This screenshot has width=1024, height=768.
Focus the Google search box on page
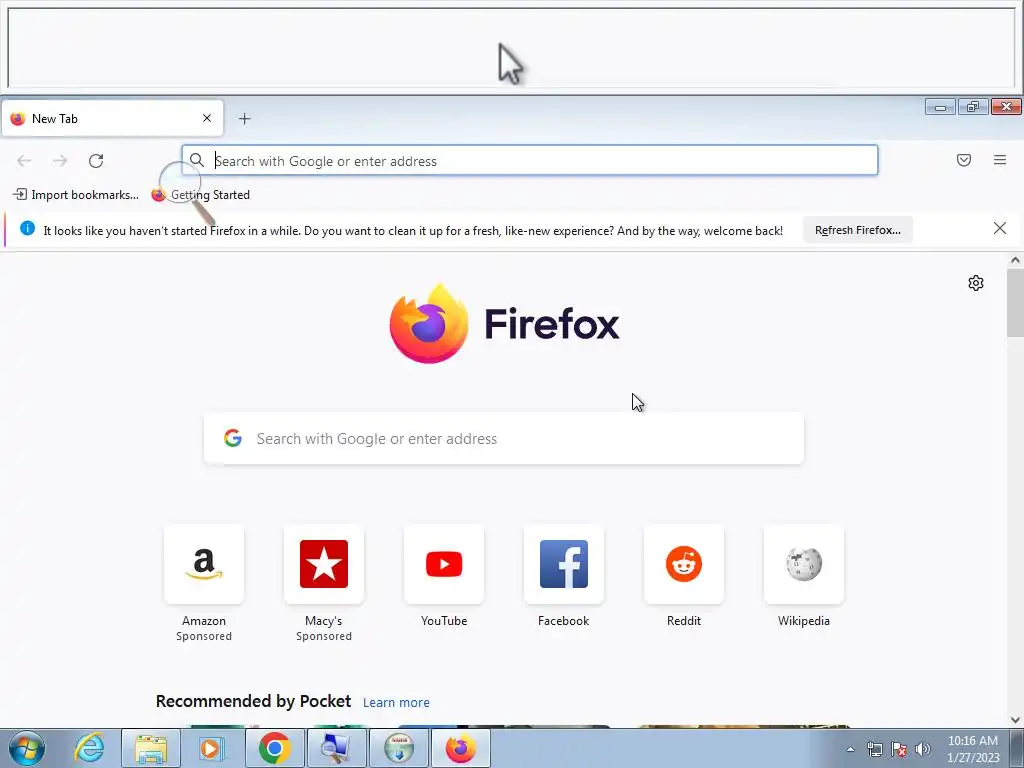504,438
